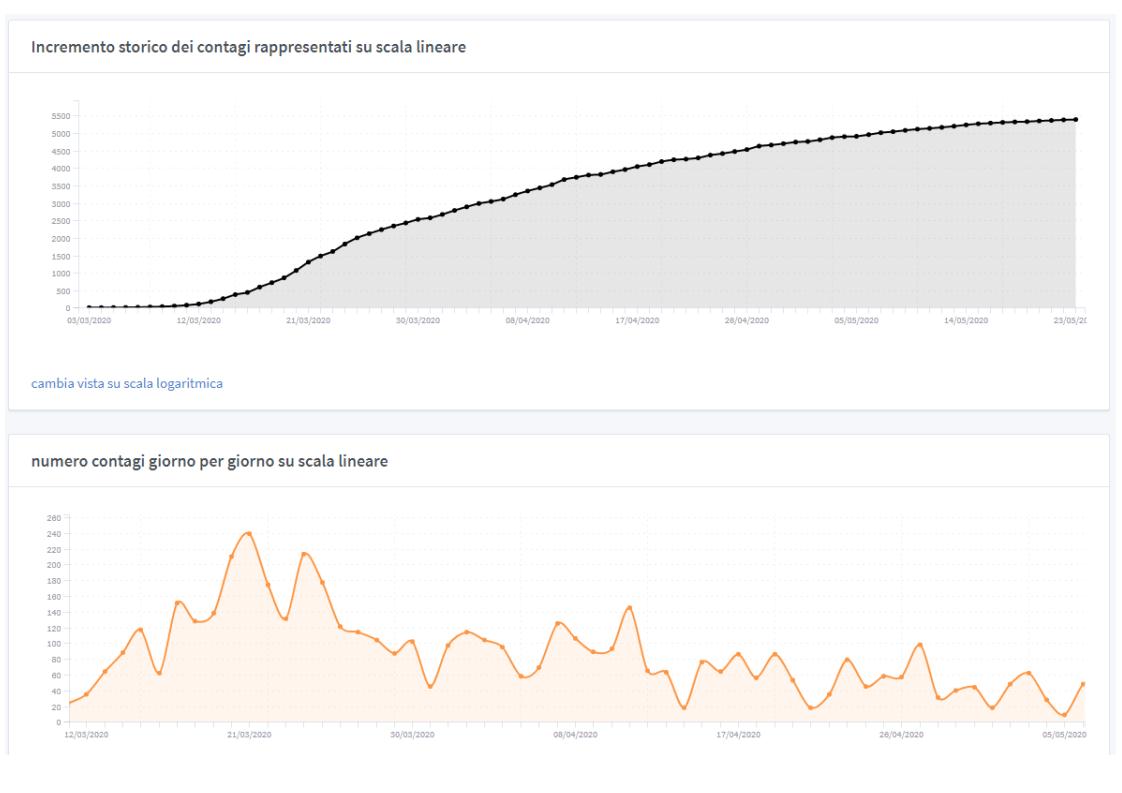Click the 'Incremento storico dei contagi' chart title
Screen dimensions: 1122x793
coord(251,48)
